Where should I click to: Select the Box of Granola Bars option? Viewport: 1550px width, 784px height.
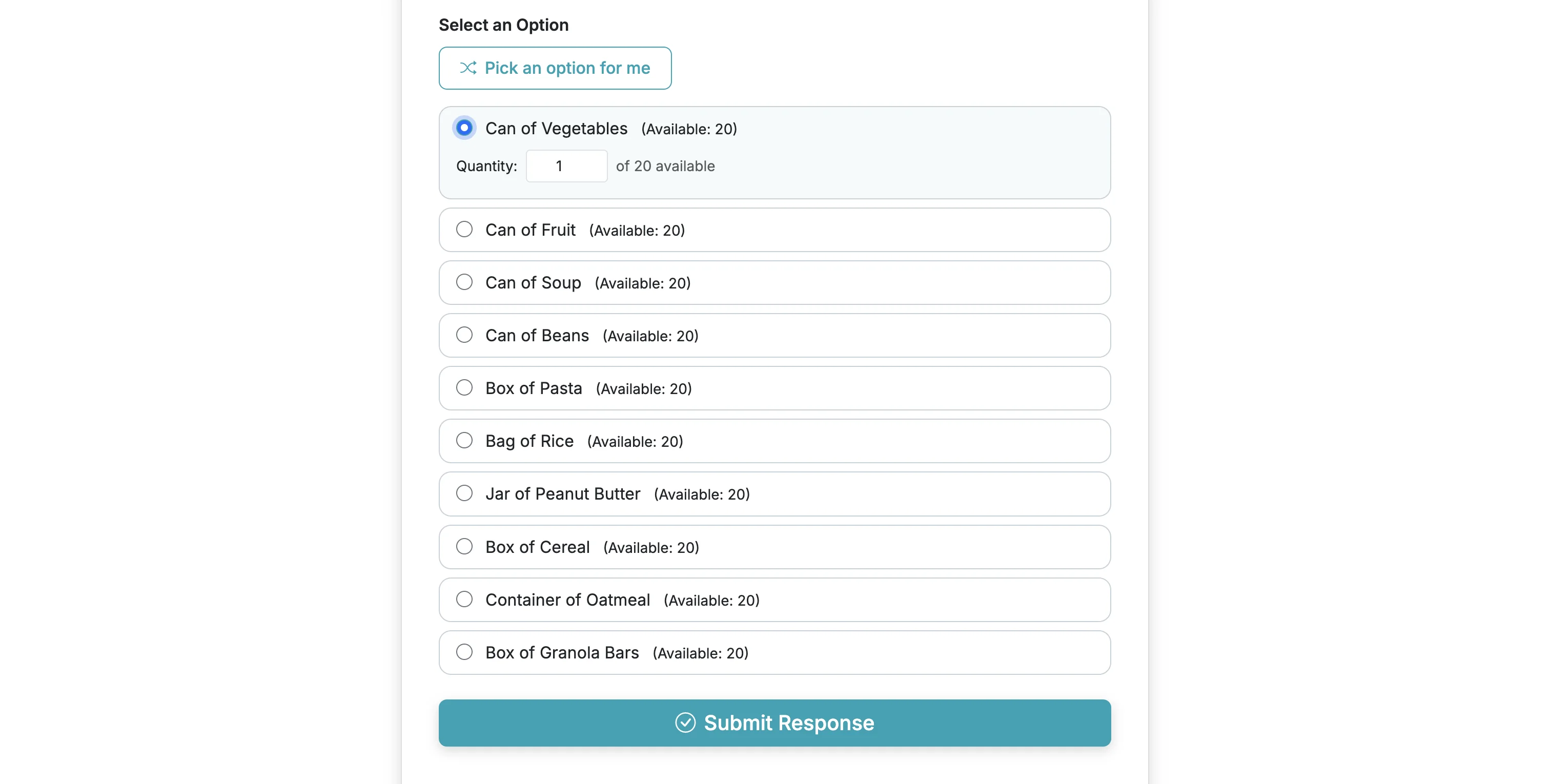pyautogui.click(x=464, y=652)
